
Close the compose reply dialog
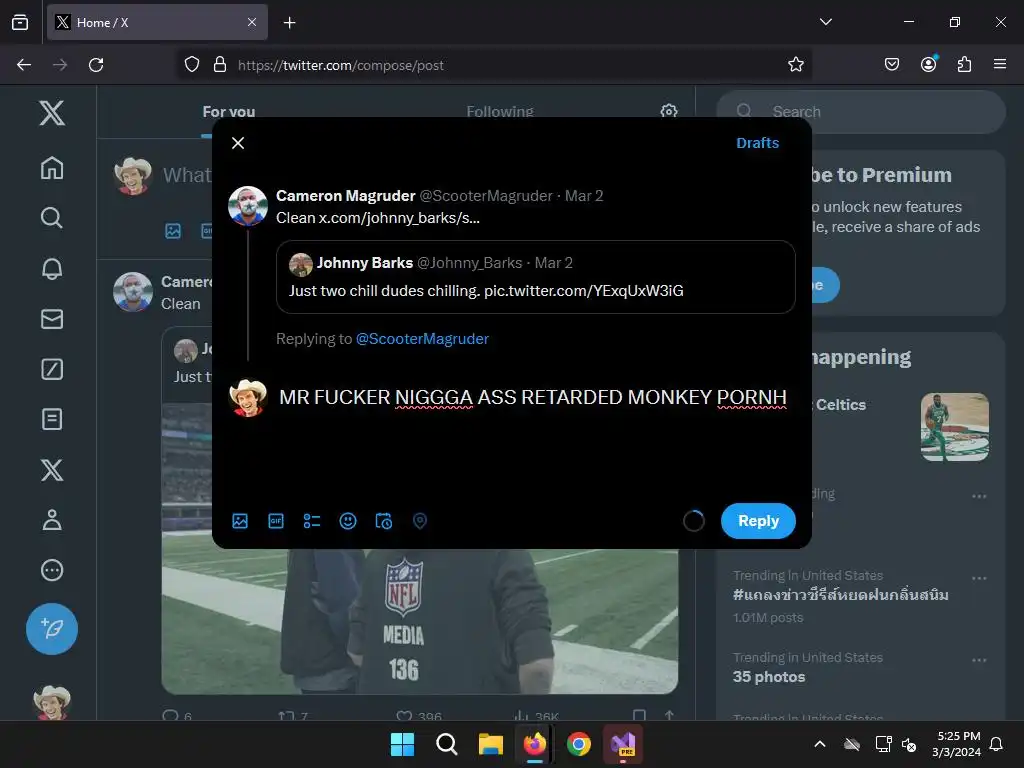coord(238,143)
